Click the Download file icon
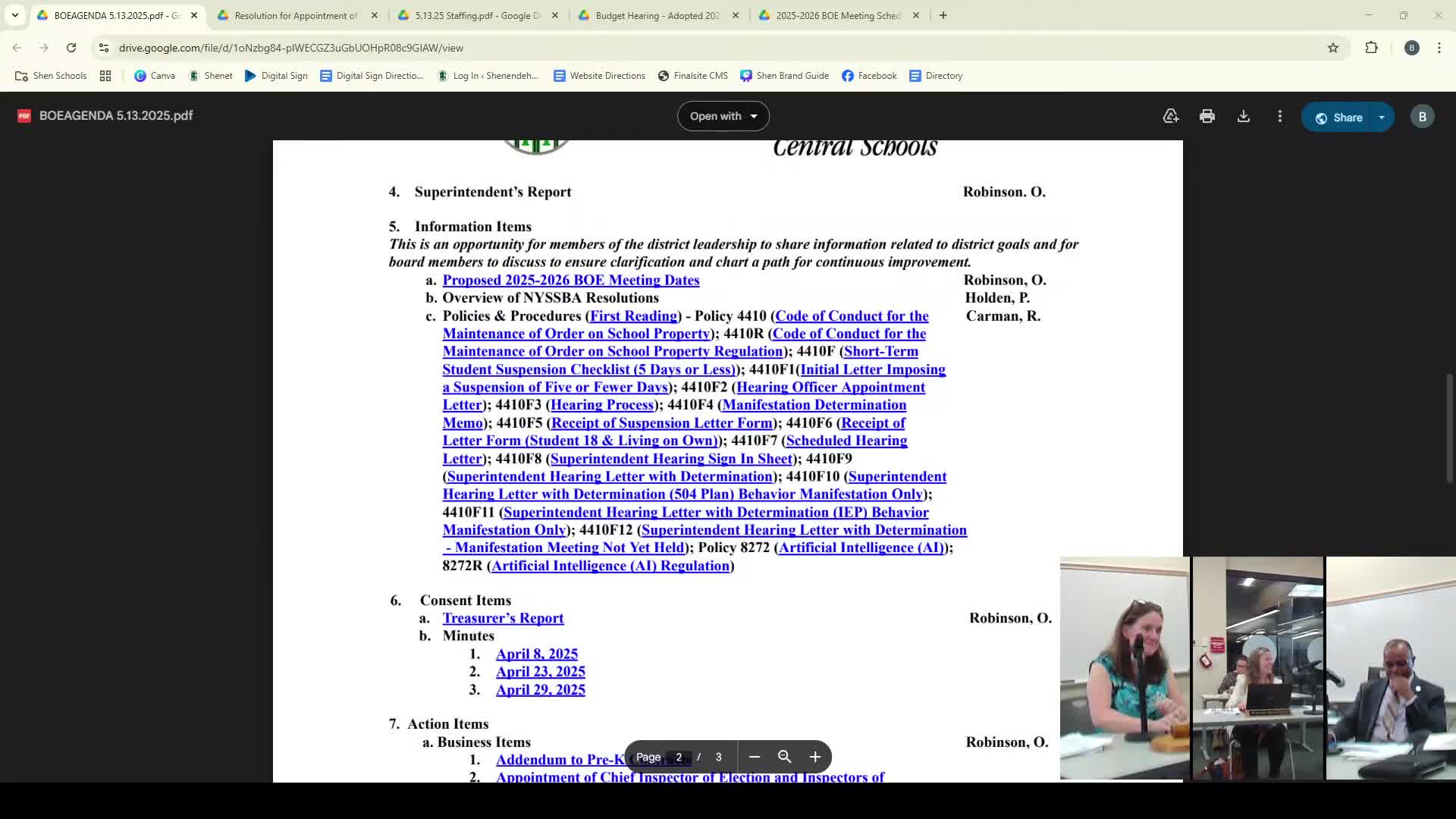The height and width of the screenshot is (819, 1456). [1244, 117]
